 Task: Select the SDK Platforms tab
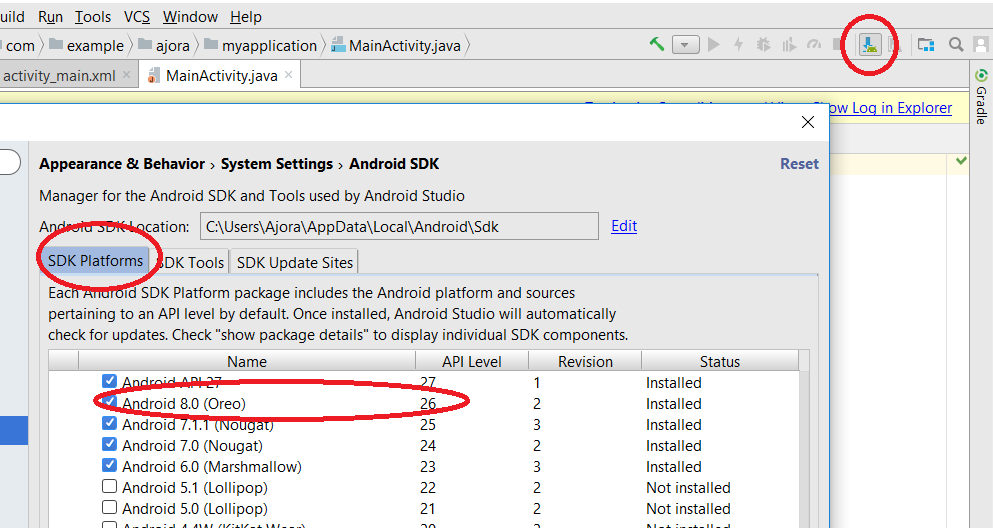coord(96,261)
